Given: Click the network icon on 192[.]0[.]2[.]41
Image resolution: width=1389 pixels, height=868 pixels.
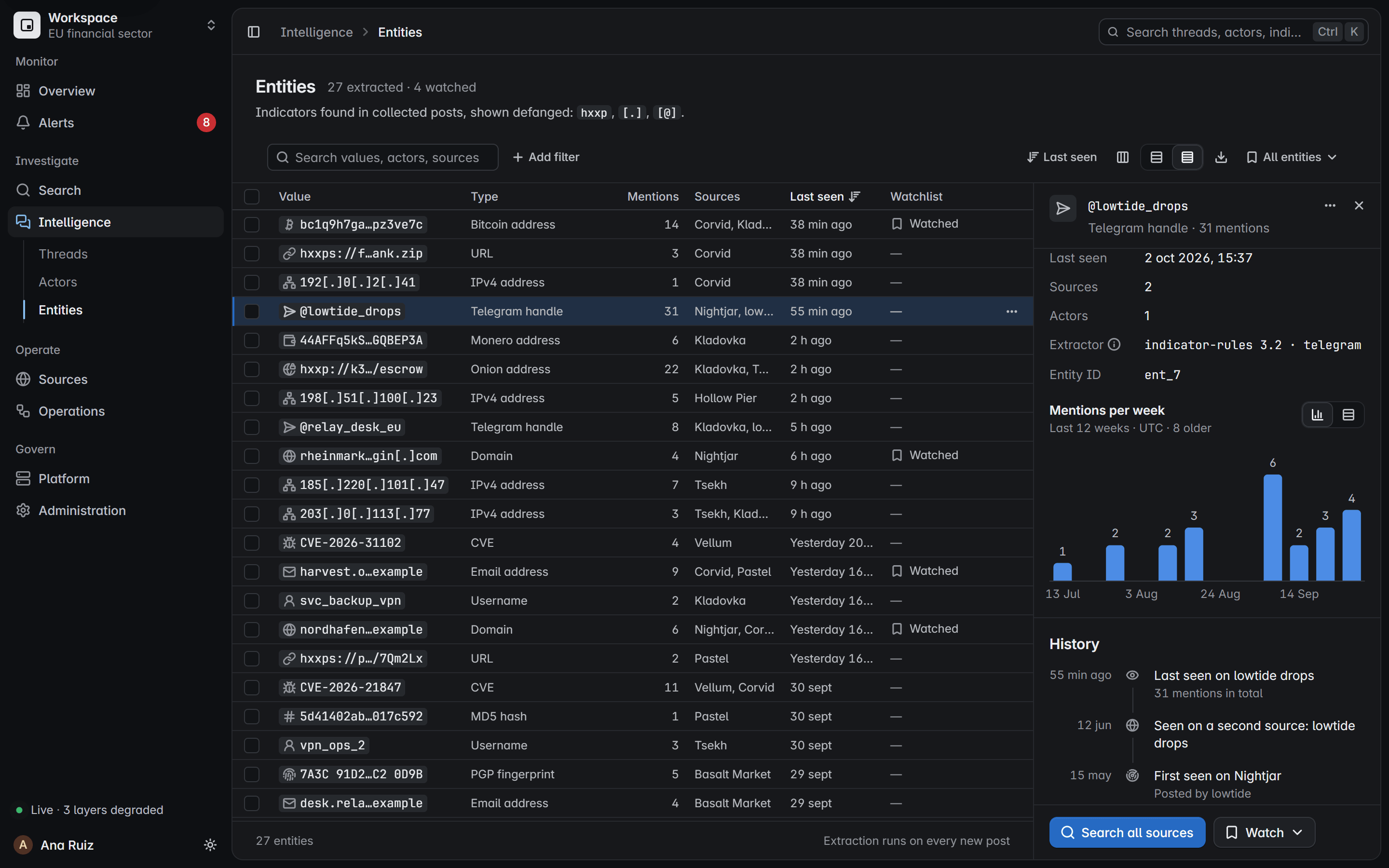Looking at the screenshot, I should tap(289, 283).
